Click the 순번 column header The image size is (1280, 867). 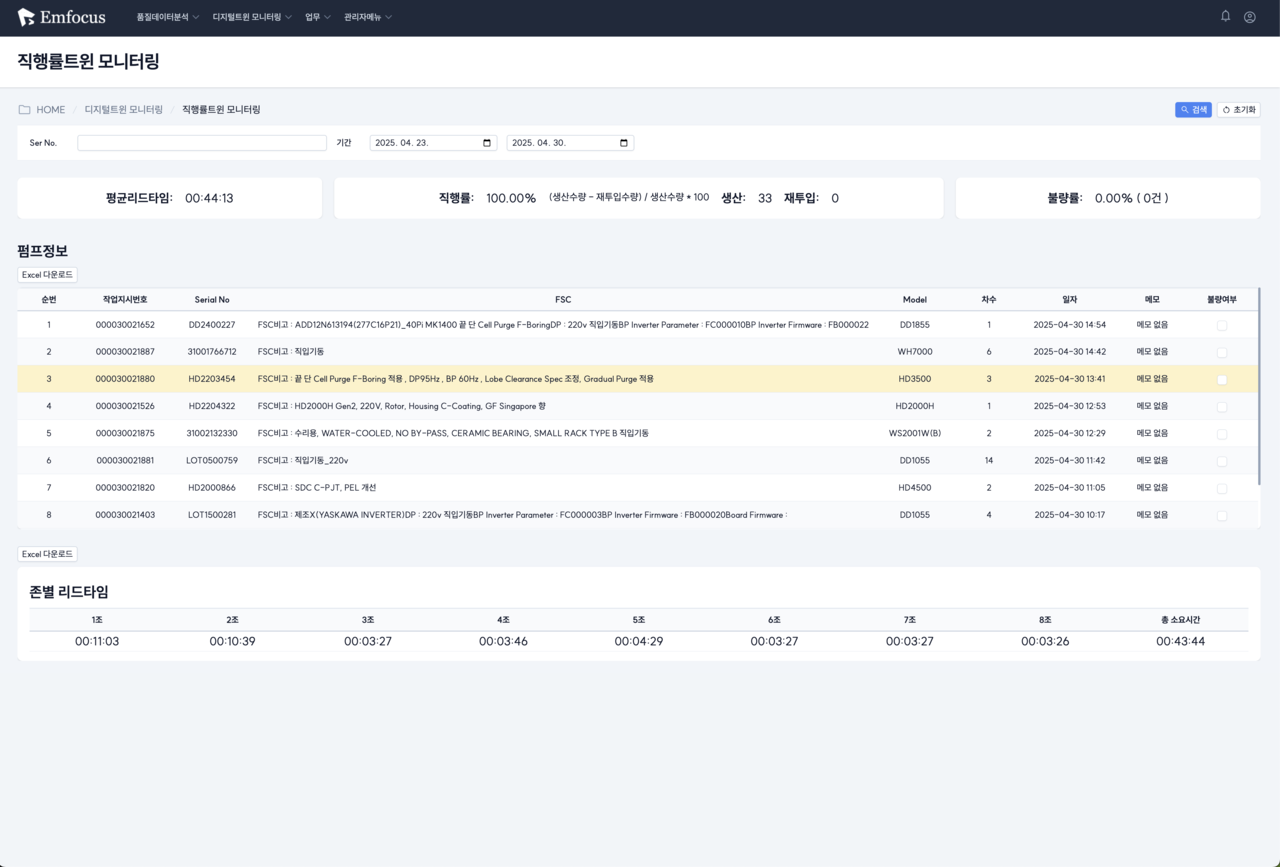tap(48, 300)
